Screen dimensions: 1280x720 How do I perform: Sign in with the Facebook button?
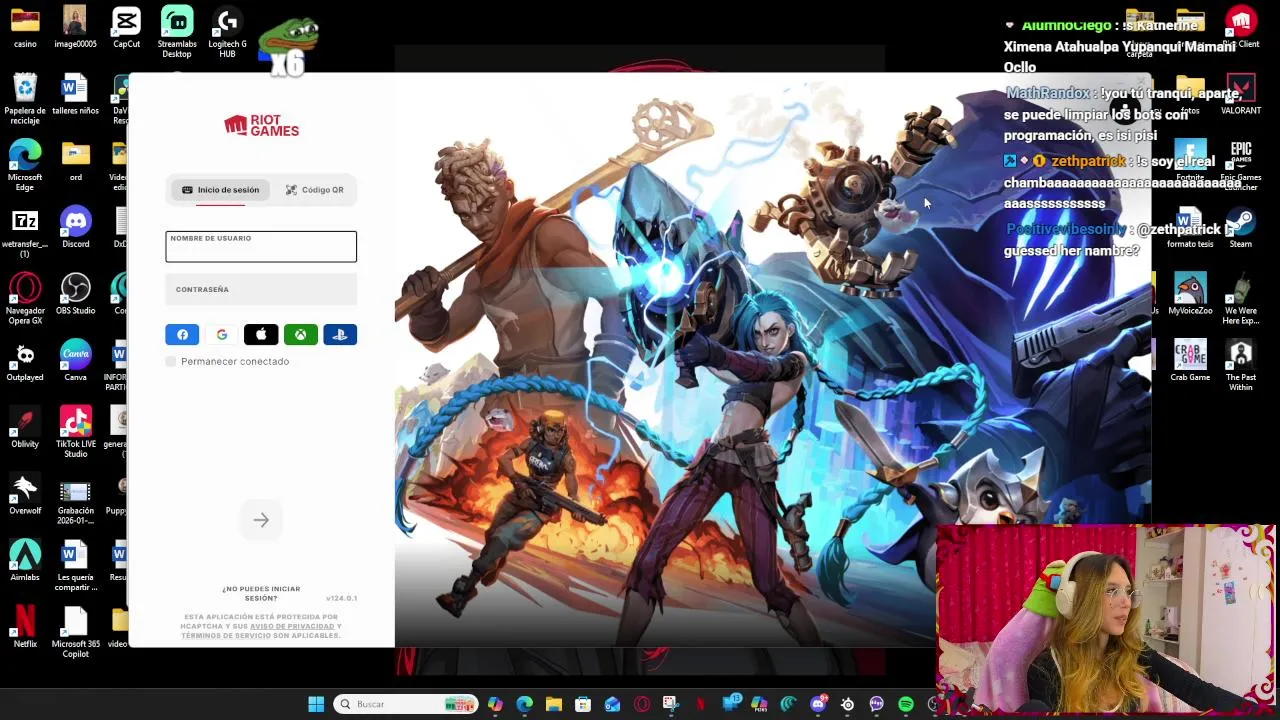pos(182,335)
